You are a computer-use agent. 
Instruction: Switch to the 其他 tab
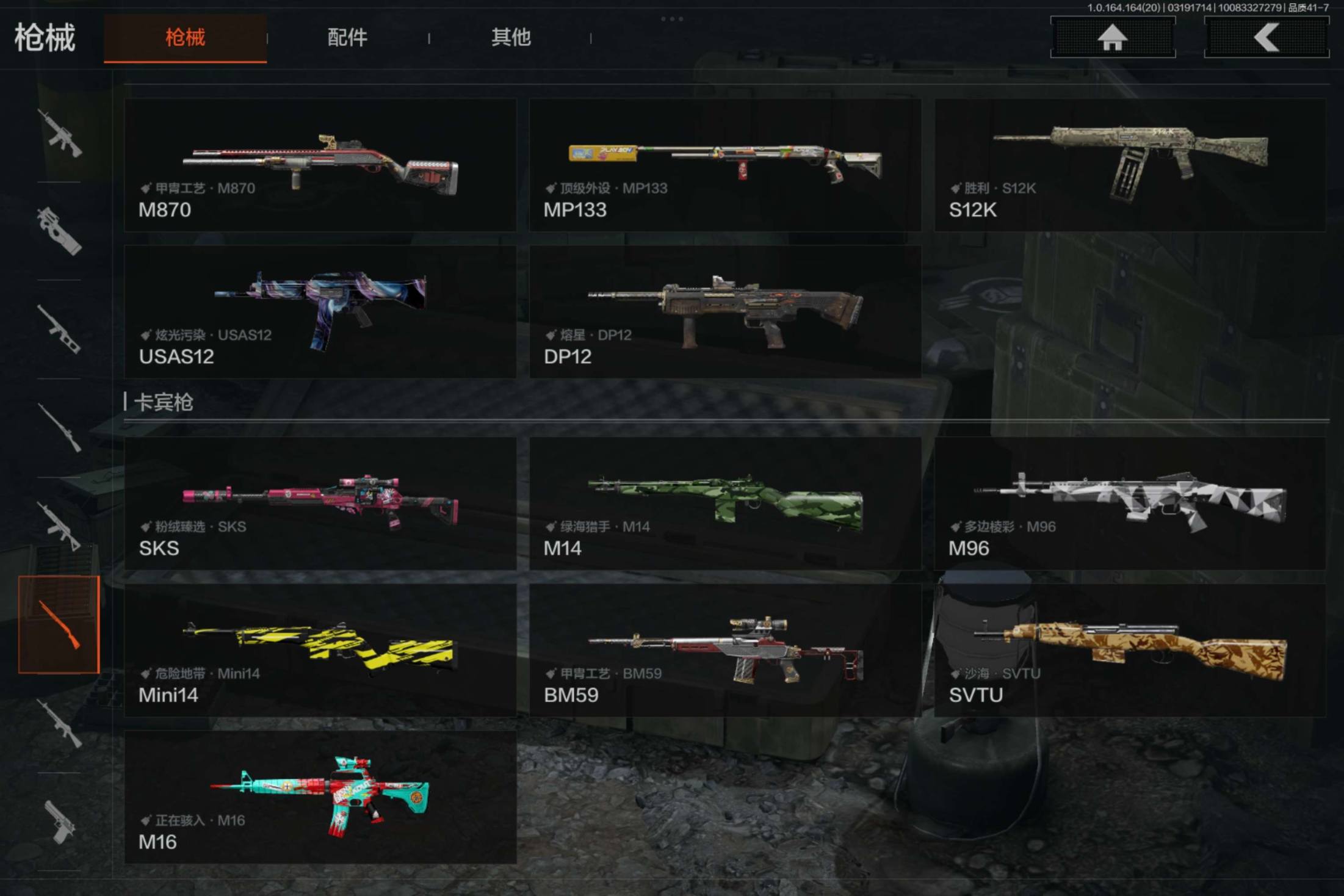click(x=511, y=38)
